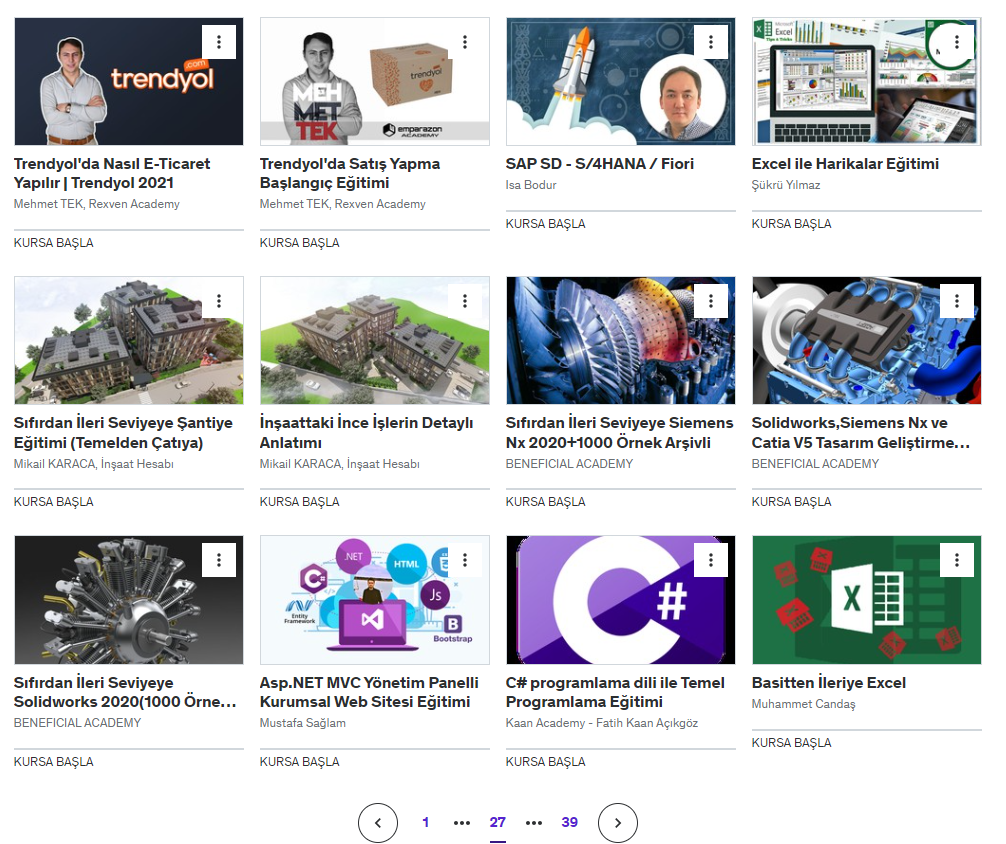Open title Asp.NET MVC Yönetim Panelli
1006x844 pixels.
coord(369,692)
